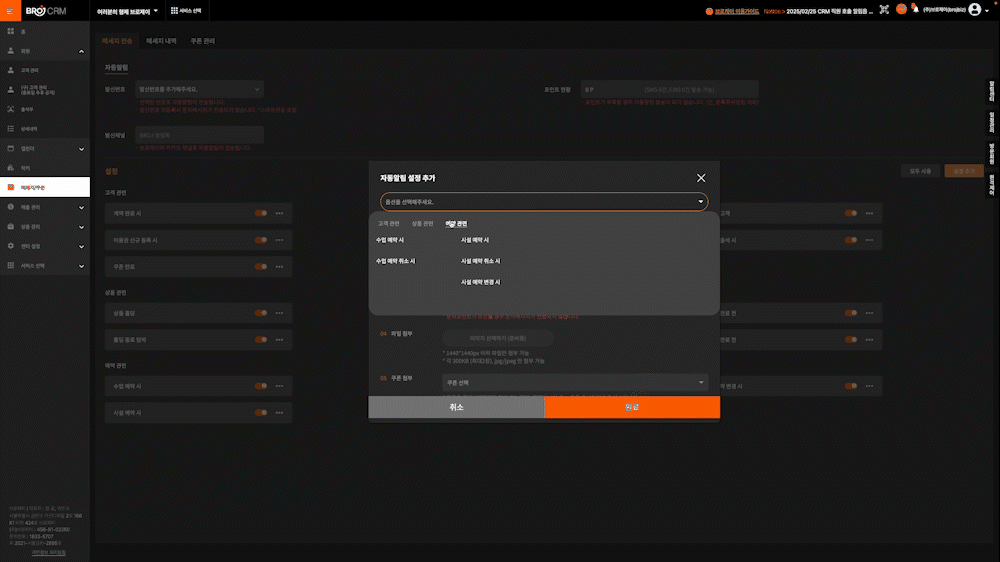Toggle the background 시설 예약 시 switch
The image size is (1000, 562).
point(261,413)
